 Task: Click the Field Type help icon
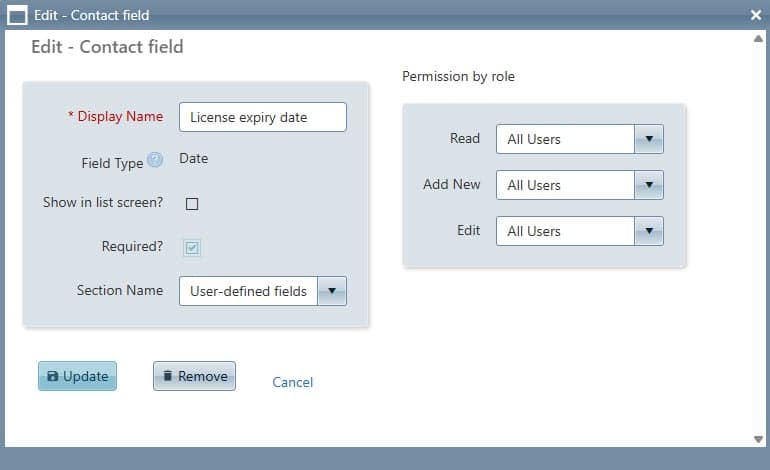(x=155, y=160)
